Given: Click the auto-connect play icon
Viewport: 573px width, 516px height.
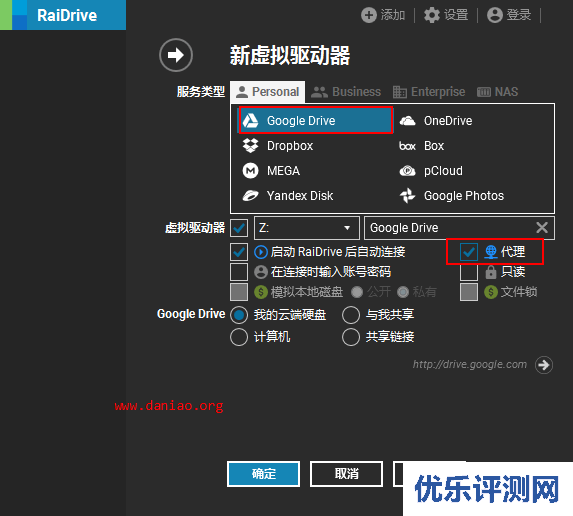Looking at the screenshot, I should (x=261, y=252).
